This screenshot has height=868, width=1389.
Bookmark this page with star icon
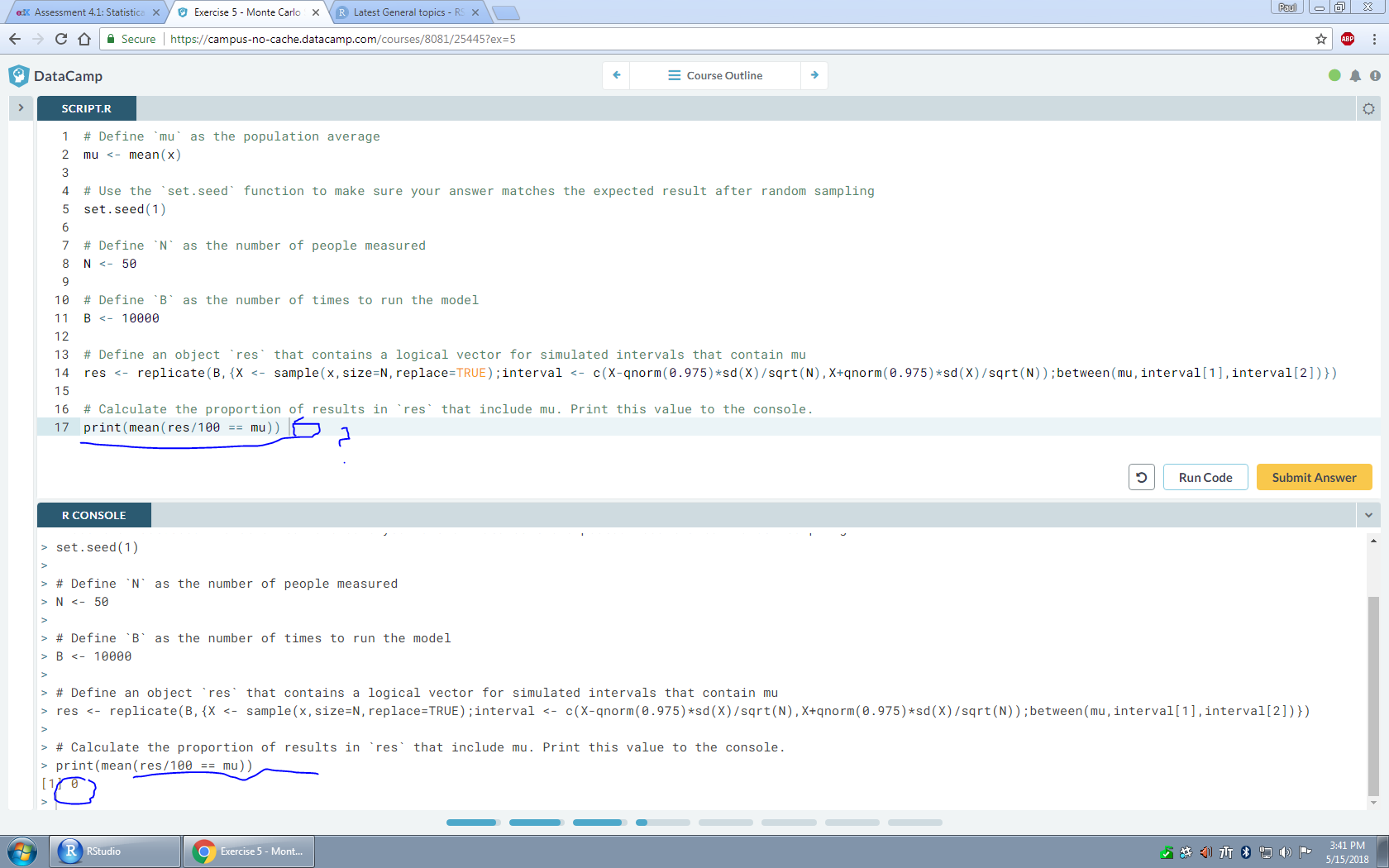(1321, 39)
